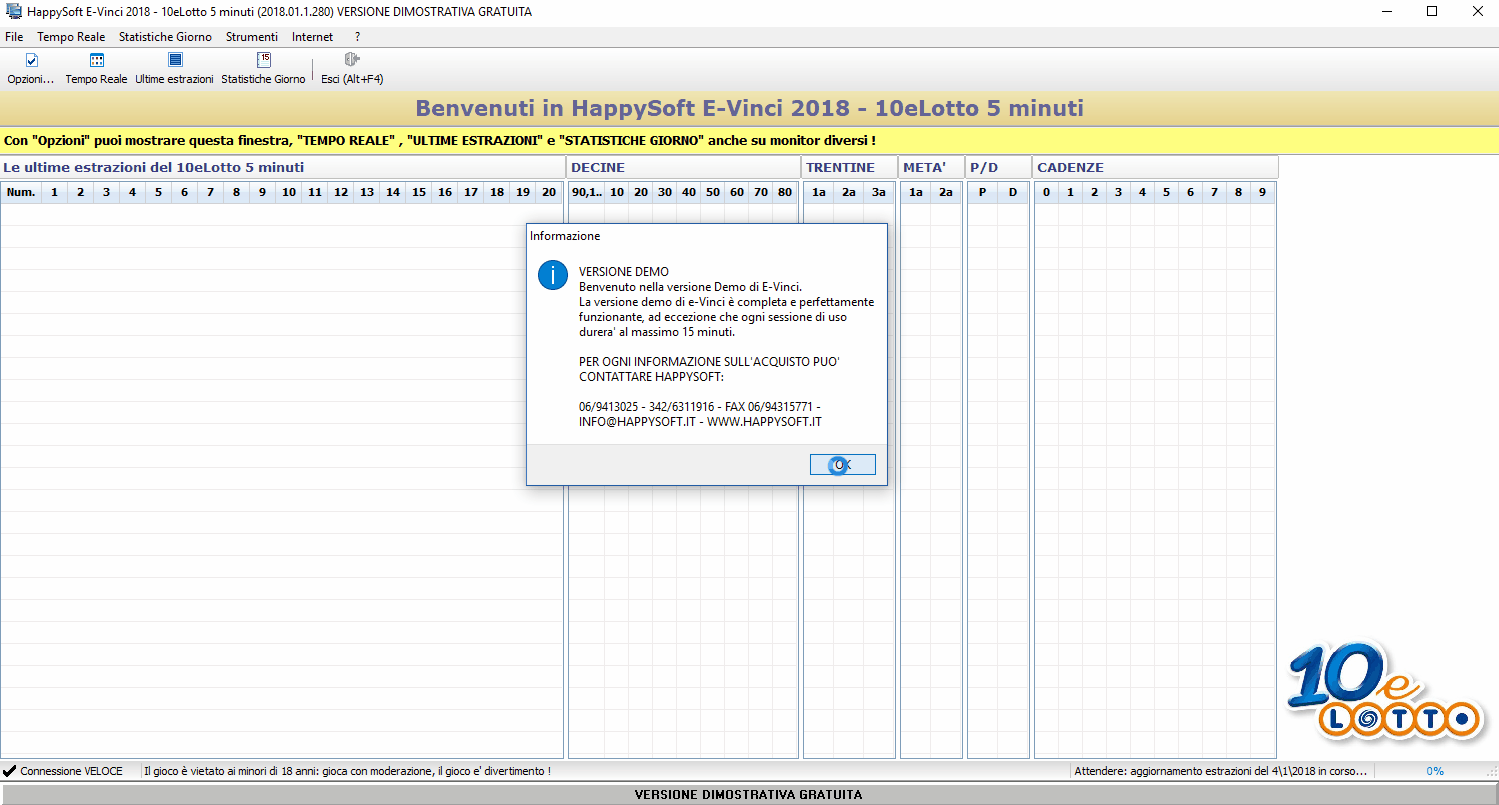Click the column 20 header in ultime estrazioni
Screen dimensions: 1499x805
coord(548,192)
